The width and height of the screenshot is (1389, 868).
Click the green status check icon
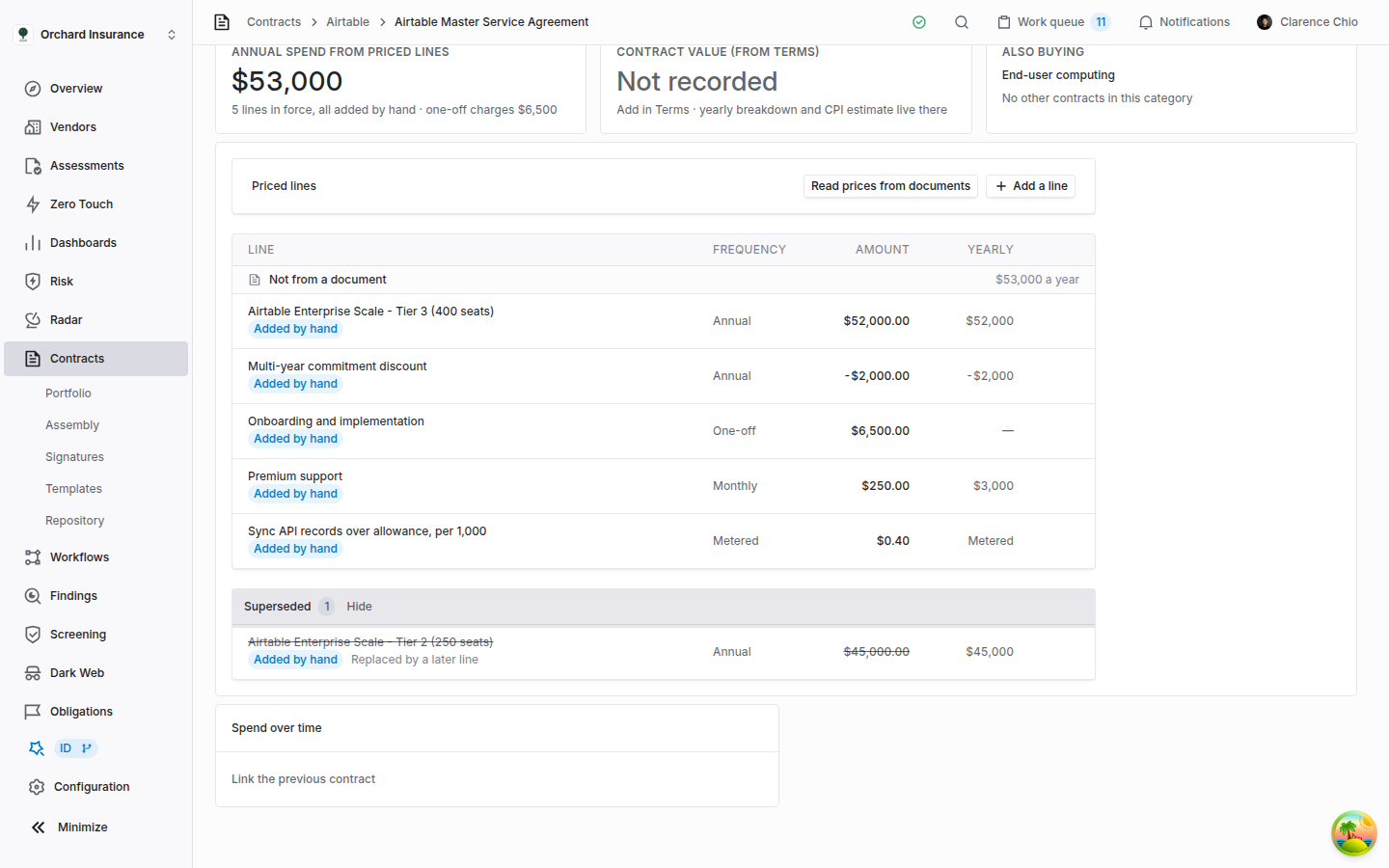point(919,22)
